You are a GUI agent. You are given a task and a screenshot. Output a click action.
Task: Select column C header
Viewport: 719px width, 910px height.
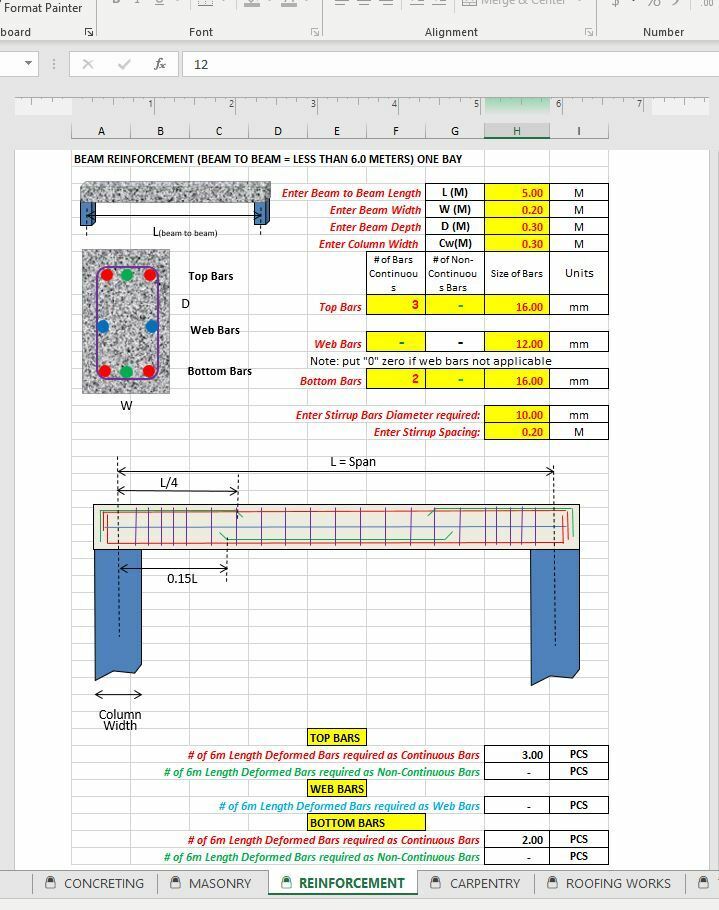tap(219, 131)
